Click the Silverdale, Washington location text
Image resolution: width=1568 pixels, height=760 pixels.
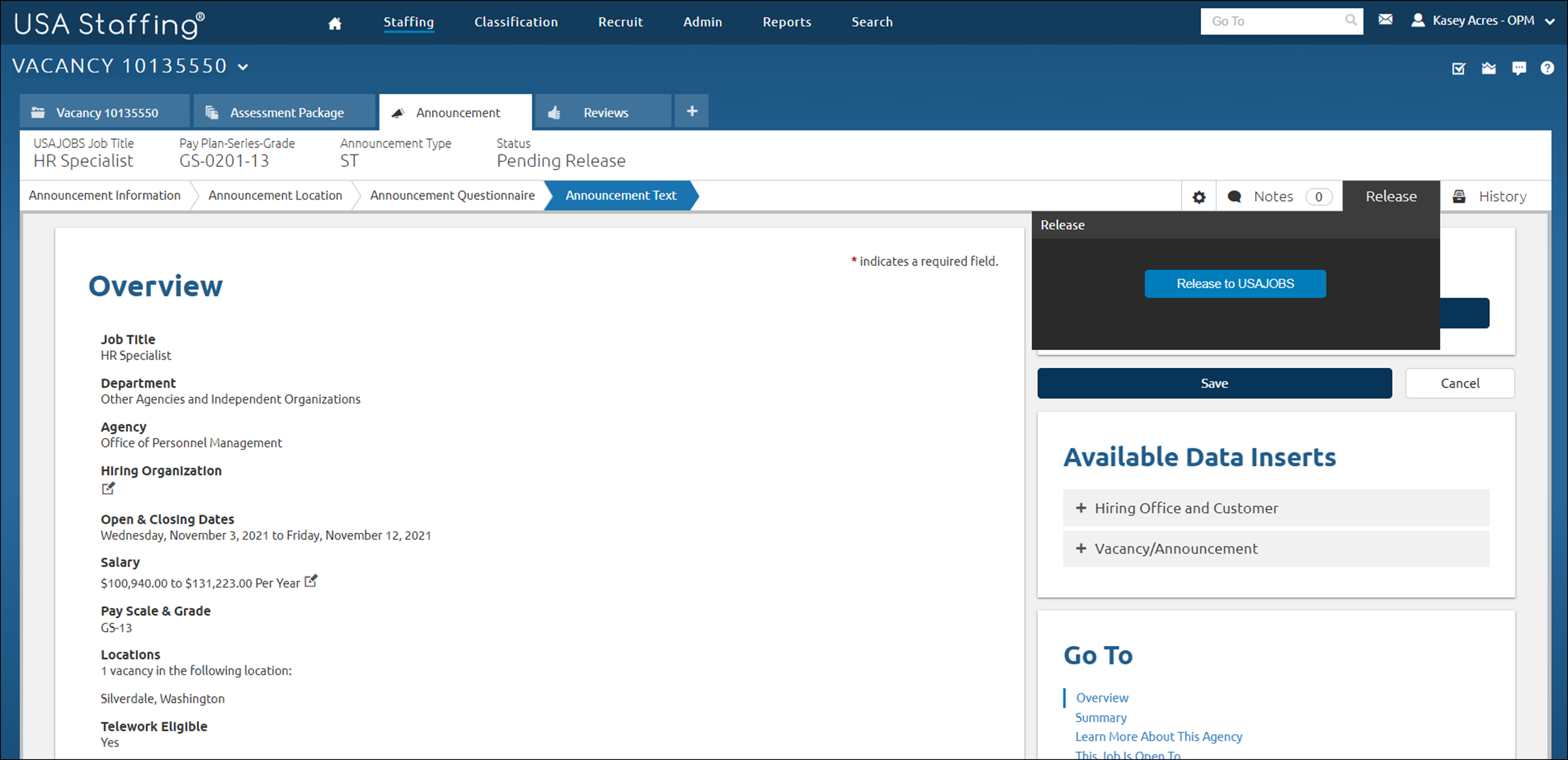(162, 698)
